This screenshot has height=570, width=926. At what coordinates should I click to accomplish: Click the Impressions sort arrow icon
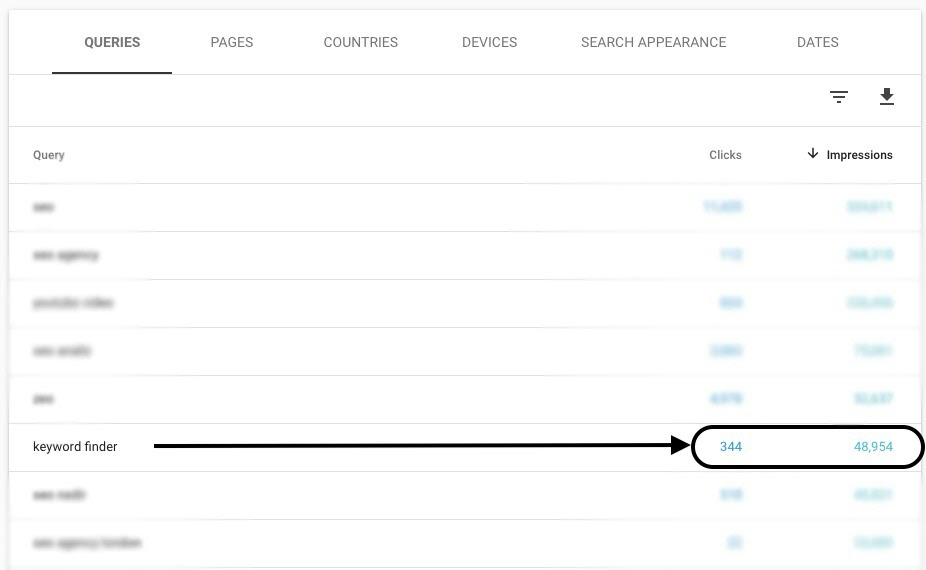813,154
